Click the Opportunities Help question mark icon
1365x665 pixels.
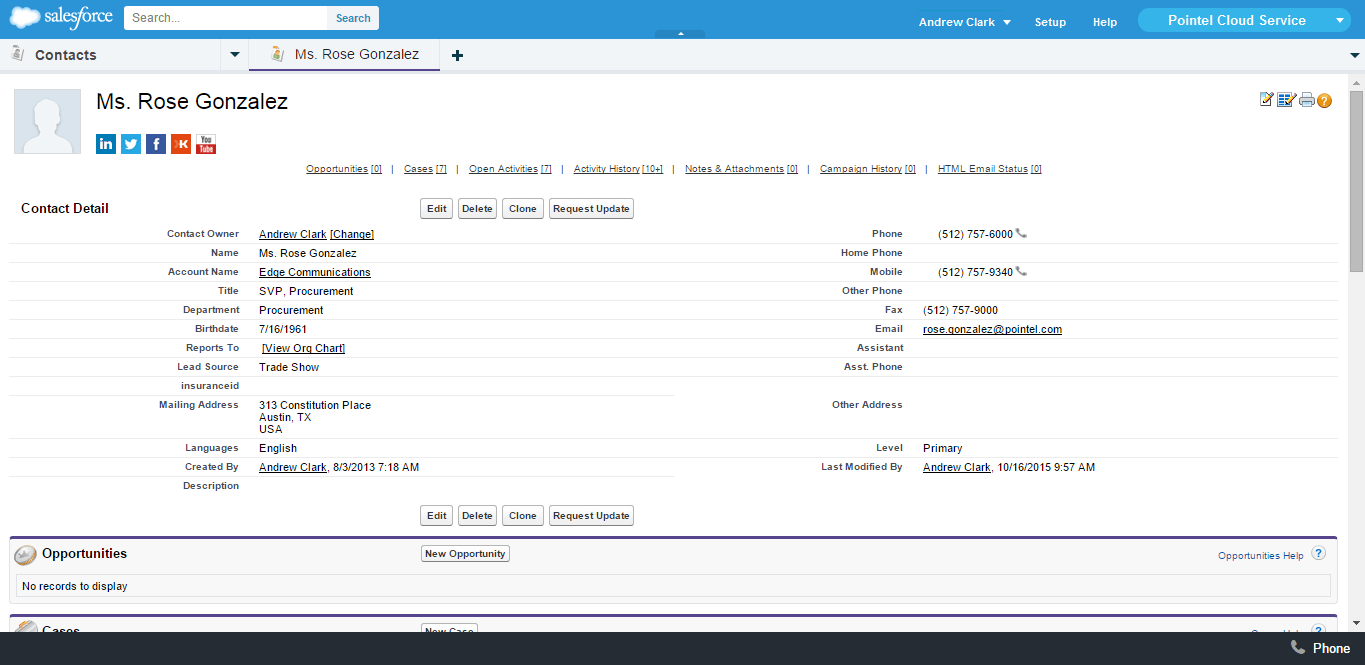click(1318, 554)
